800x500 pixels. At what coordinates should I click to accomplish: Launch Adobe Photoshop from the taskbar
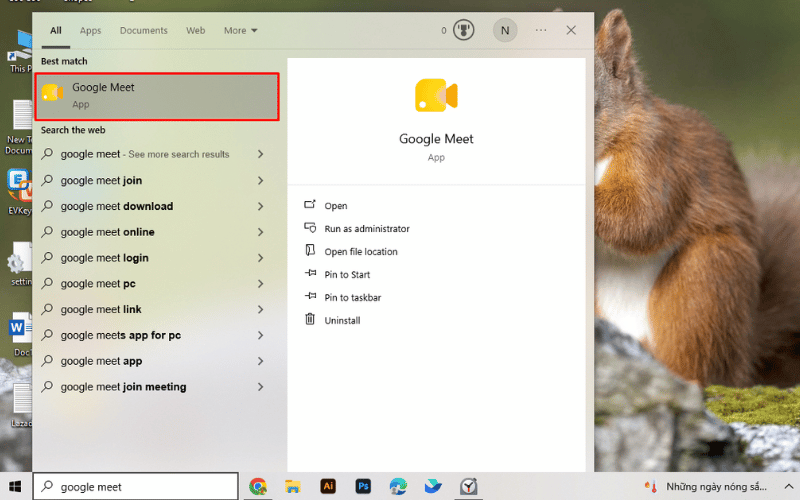[363, 486]
